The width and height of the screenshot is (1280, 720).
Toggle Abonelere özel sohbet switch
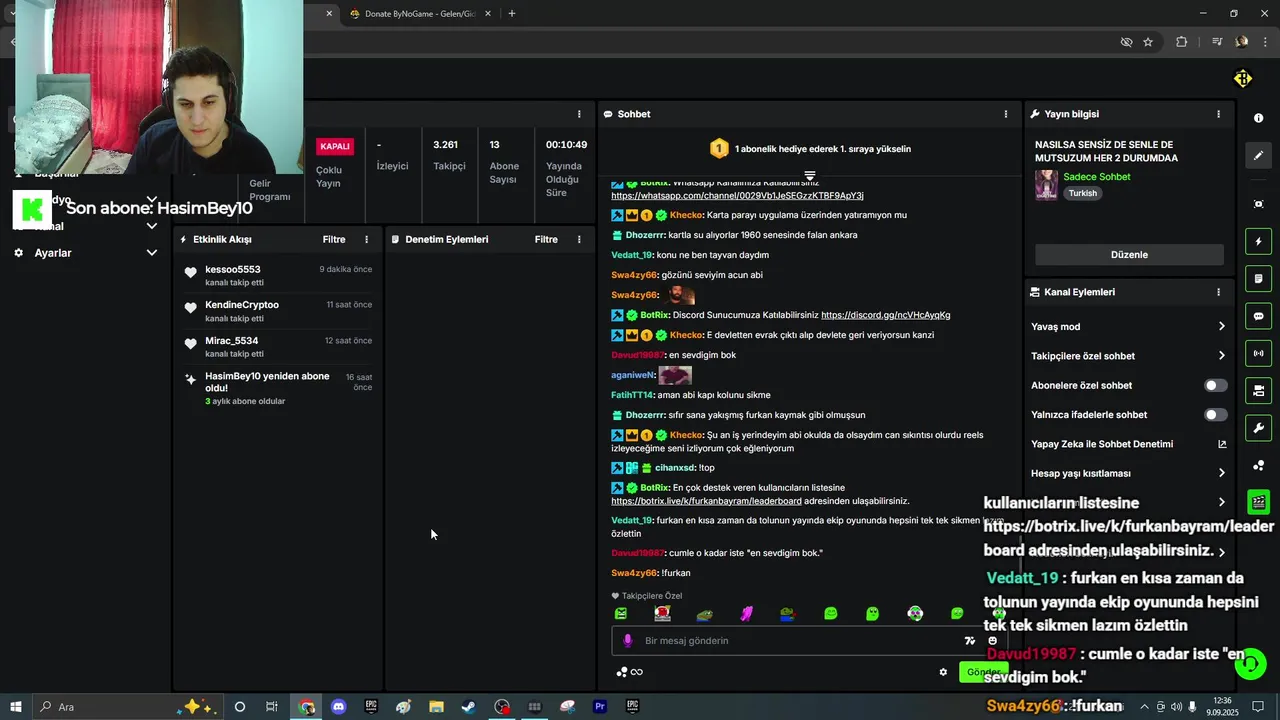click(x=1215, y=385)
